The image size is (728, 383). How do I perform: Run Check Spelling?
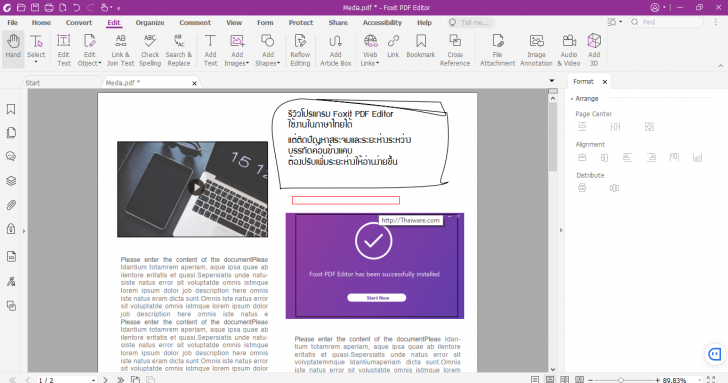[150, 50]
